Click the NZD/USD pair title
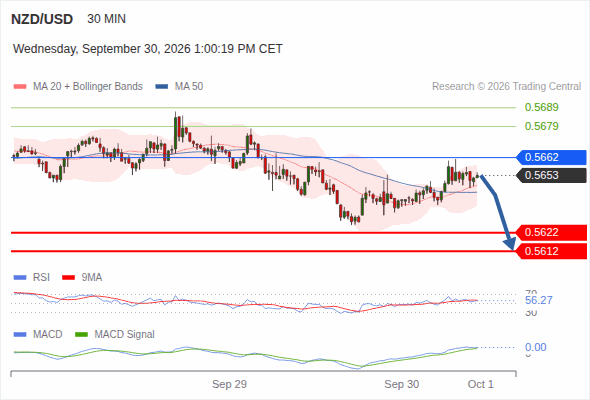This screenshot has width=590, height=400. [42, 19]
